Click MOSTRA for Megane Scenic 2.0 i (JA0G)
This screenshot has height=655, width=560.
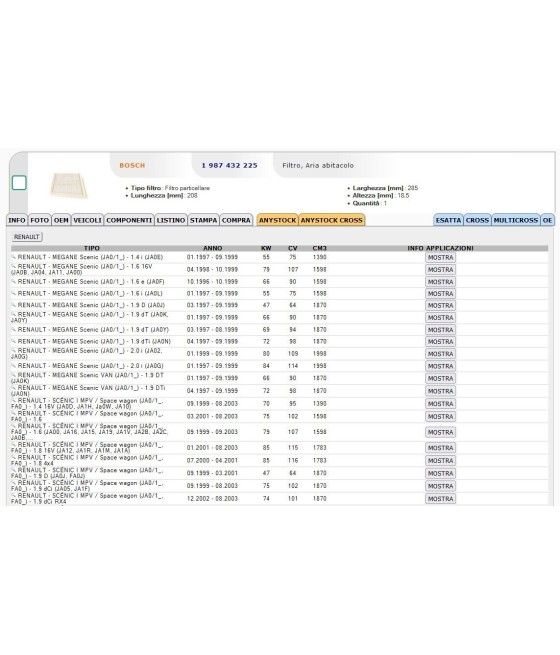440,366
